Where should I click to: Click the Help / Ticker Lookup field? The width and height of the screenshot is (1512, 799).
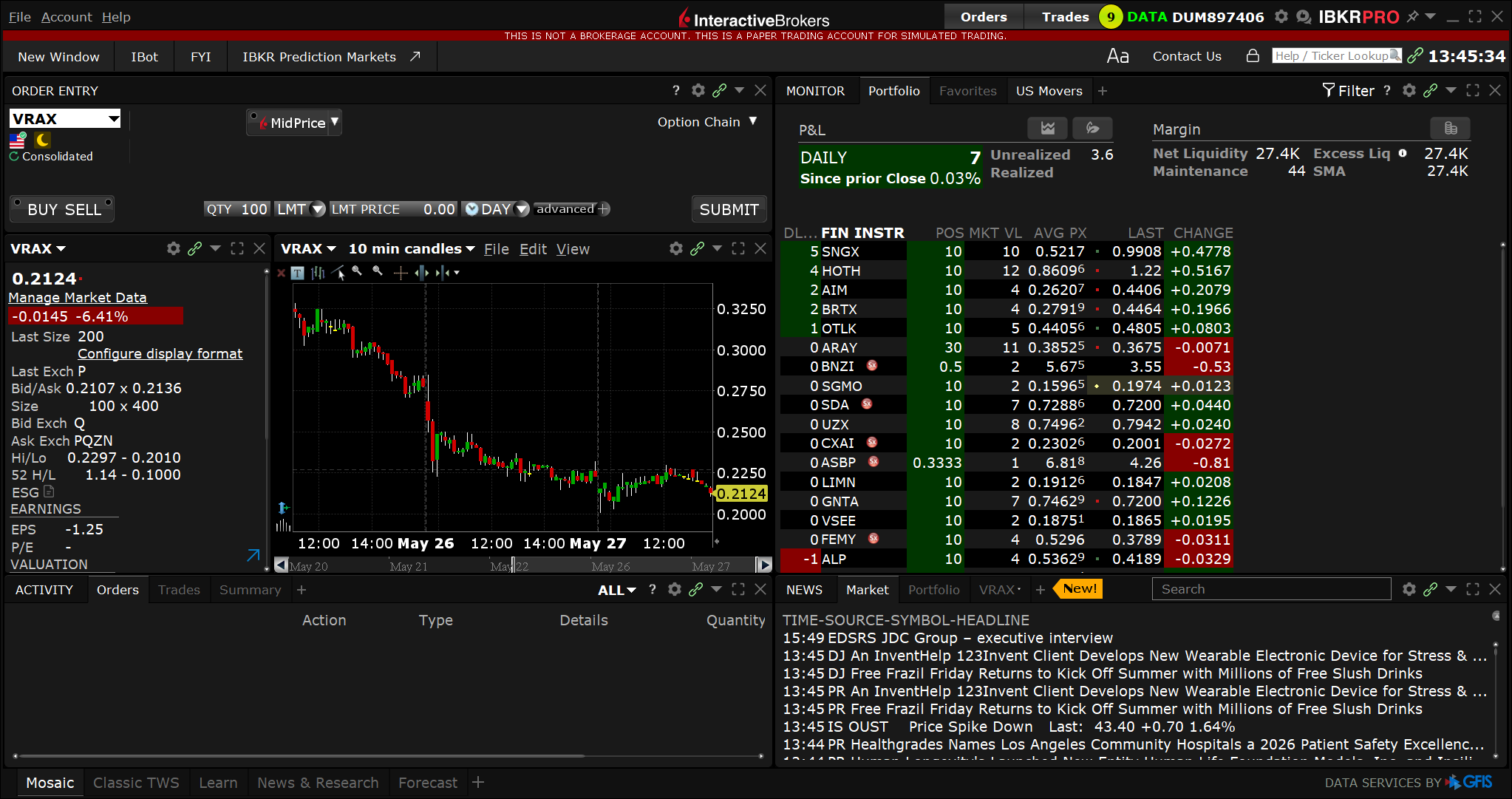pos(1336,55)
